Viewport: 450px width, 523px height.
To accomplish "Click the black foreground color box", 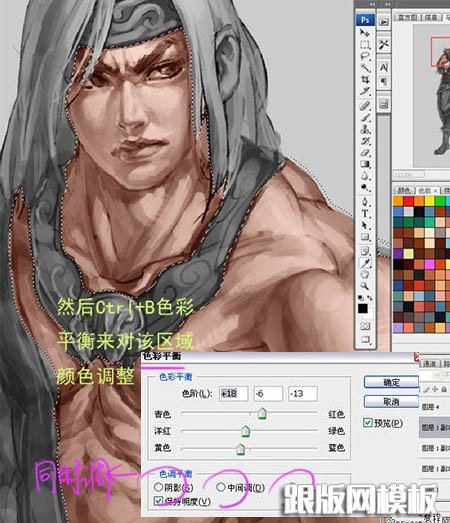I will 363,308.
